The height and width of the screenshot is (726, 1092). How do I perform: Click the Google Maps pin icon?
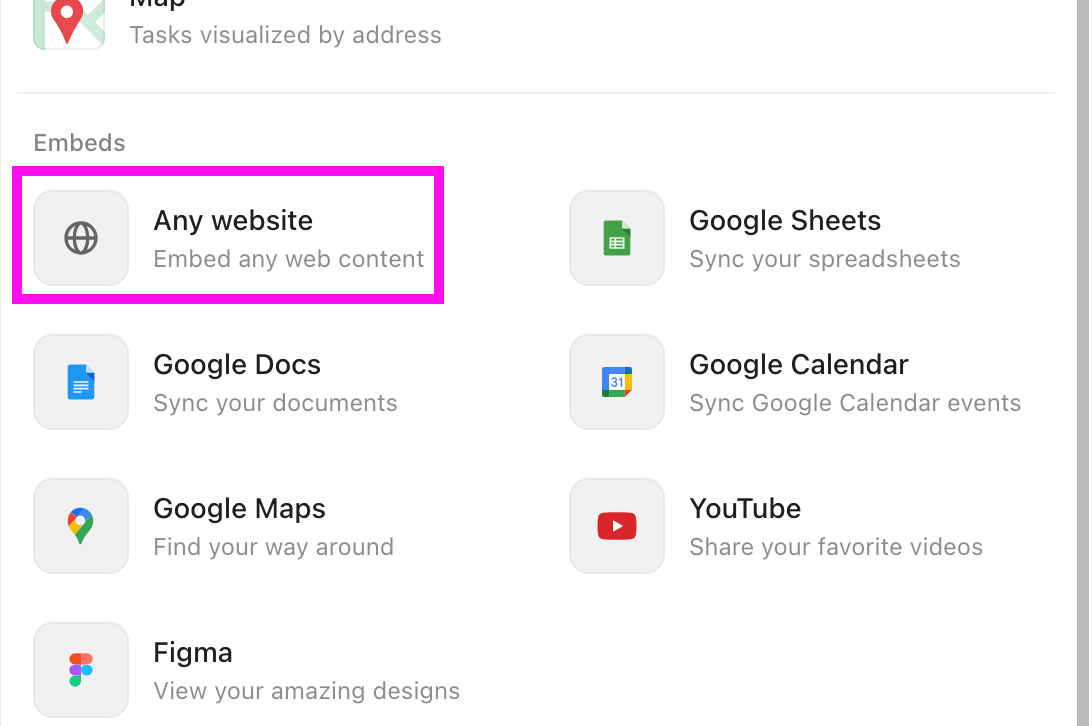81,526
